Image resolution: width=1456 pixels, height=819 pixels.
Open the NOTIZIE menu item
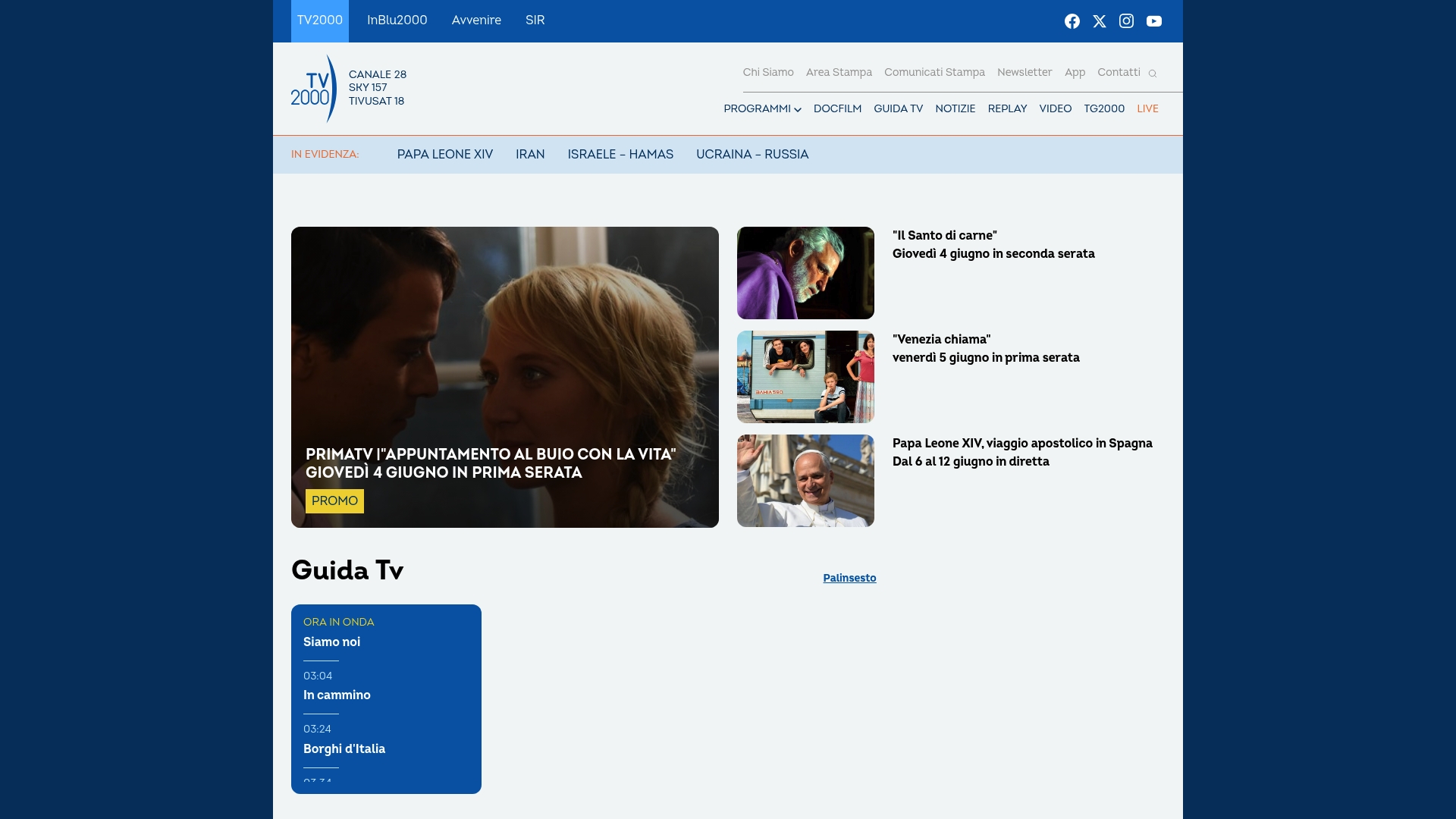click(x=955, y=109)
